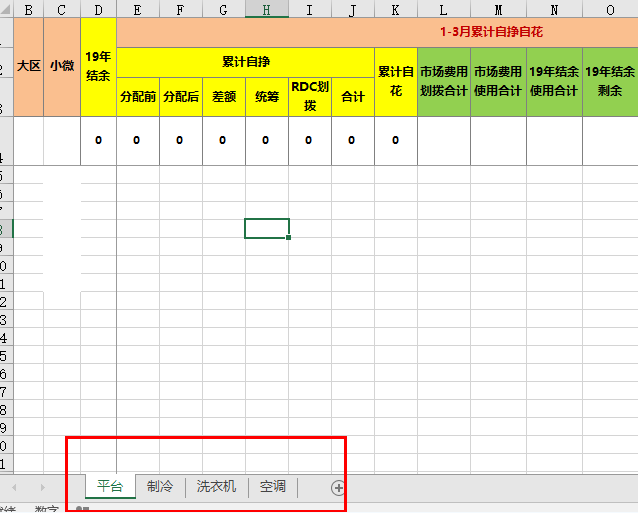
Task: Select column N header
Action: pos(555,10)
